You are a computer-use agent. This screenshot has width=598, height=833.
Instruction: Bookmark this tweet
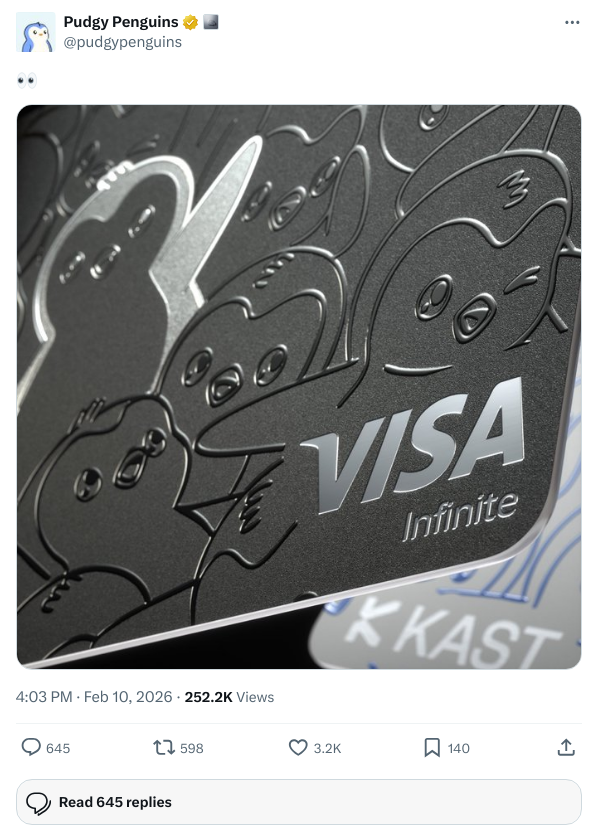click(x=432, y=748)
